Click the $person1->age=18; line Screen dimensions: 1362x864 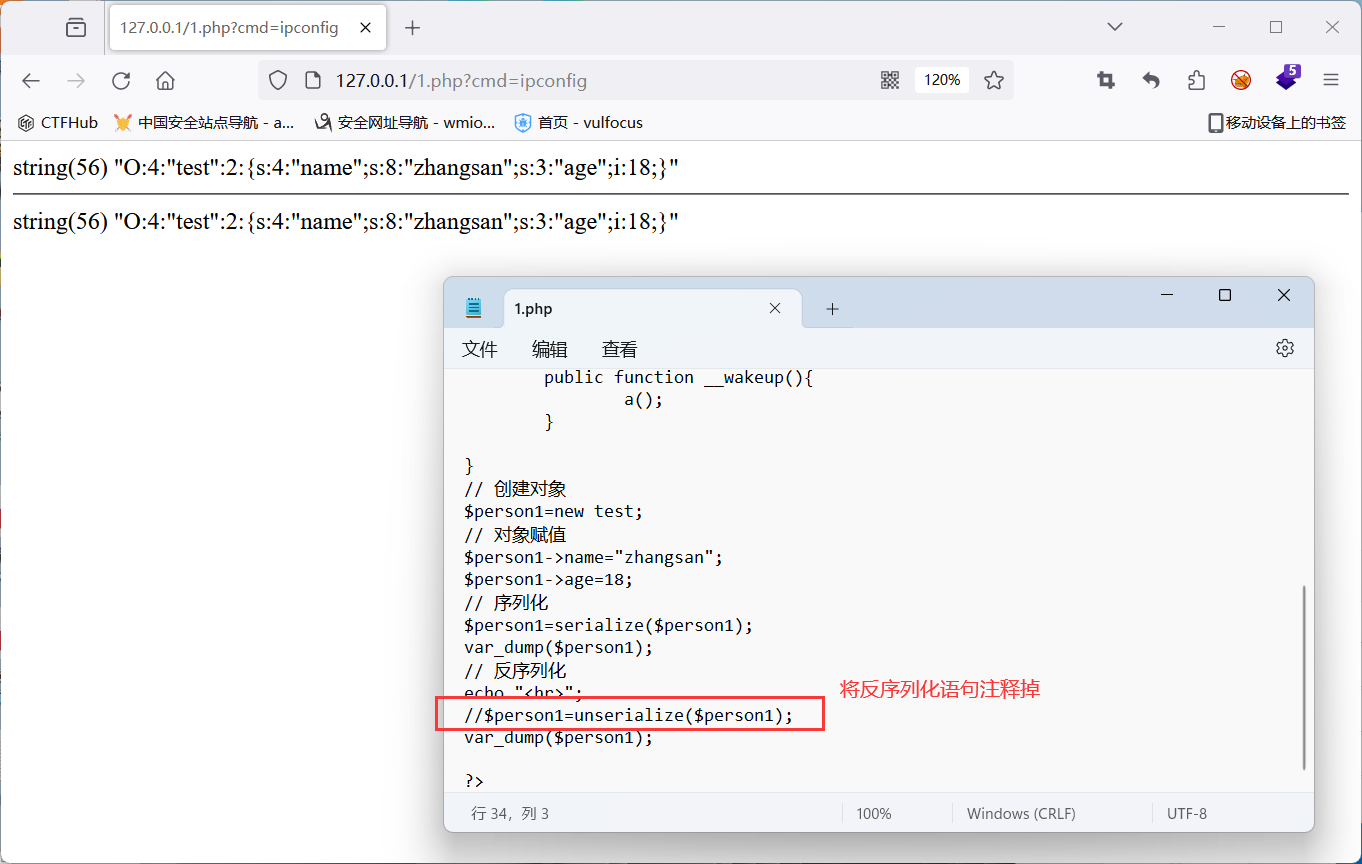[549, 579]
